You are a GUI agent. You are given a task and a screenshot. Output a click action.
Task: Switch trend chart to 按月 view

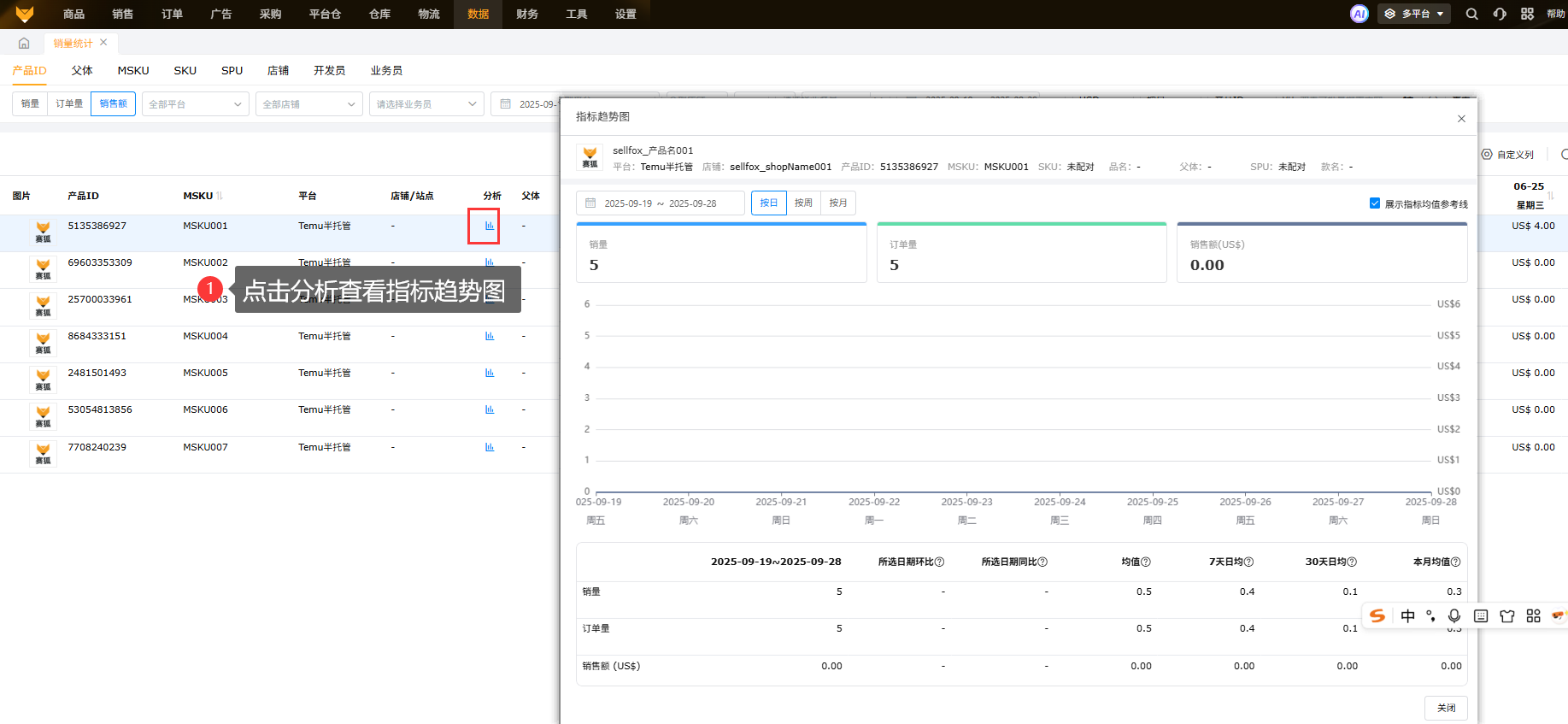pos(838,203)
